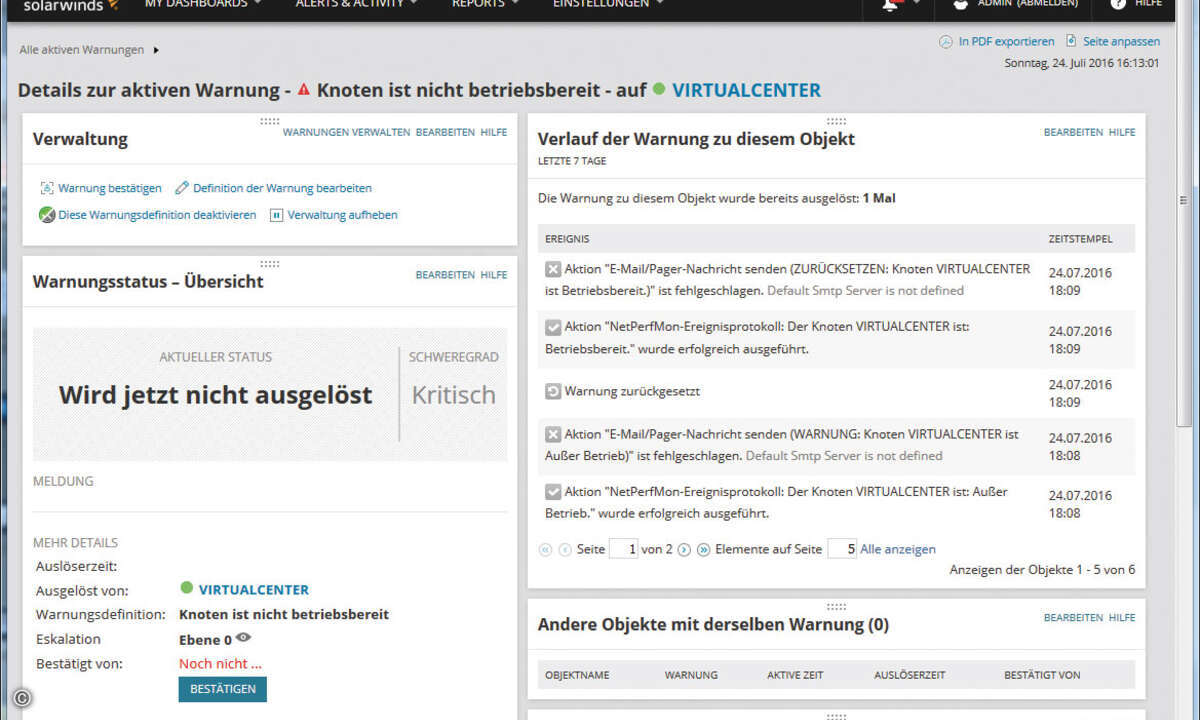This screenshot has height=720, width=1200.
Task: Click the drag handle of Verlauf der Warnung panel
Action: [x=836, y=120]
